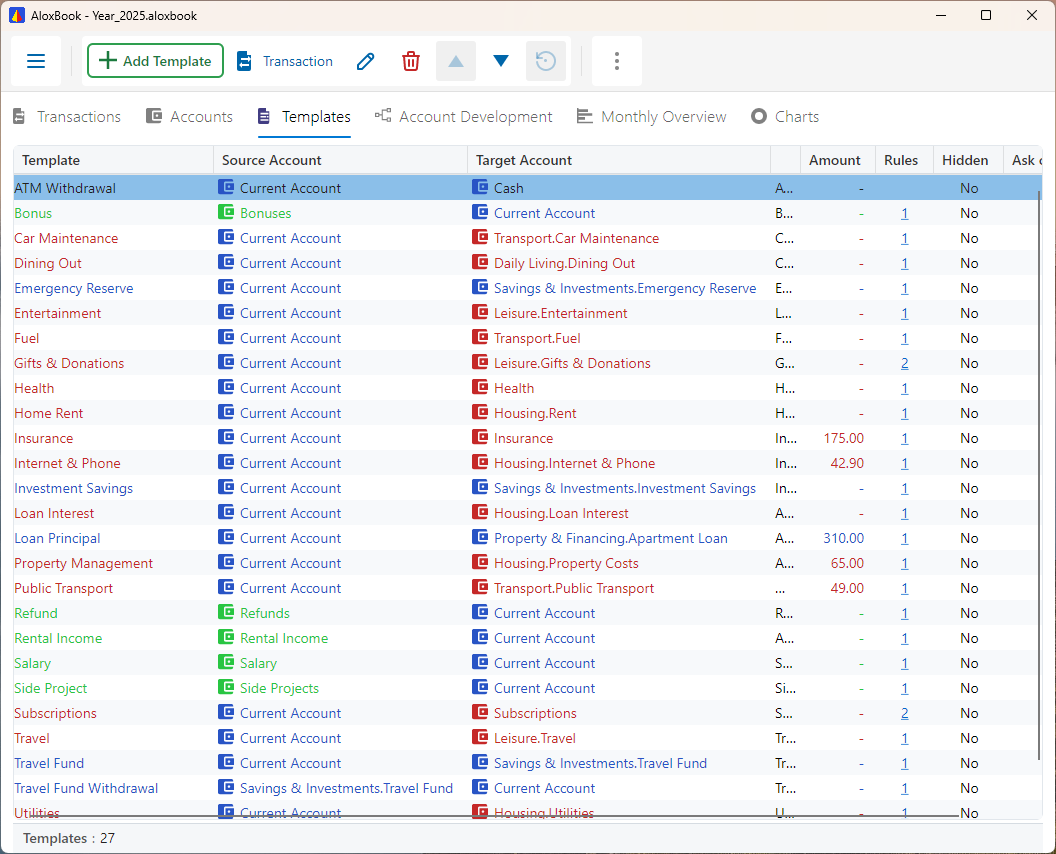
Task: Click the Rules column header
Action: click(x=904, y=160)
